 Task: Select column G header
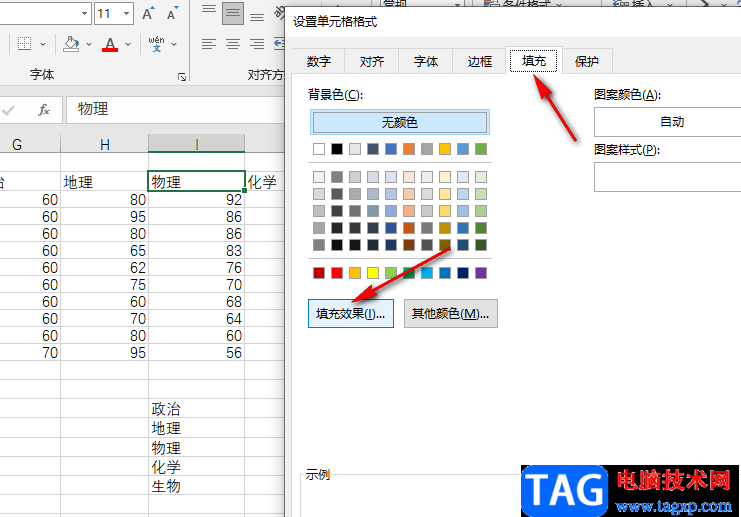coord(30,144)
